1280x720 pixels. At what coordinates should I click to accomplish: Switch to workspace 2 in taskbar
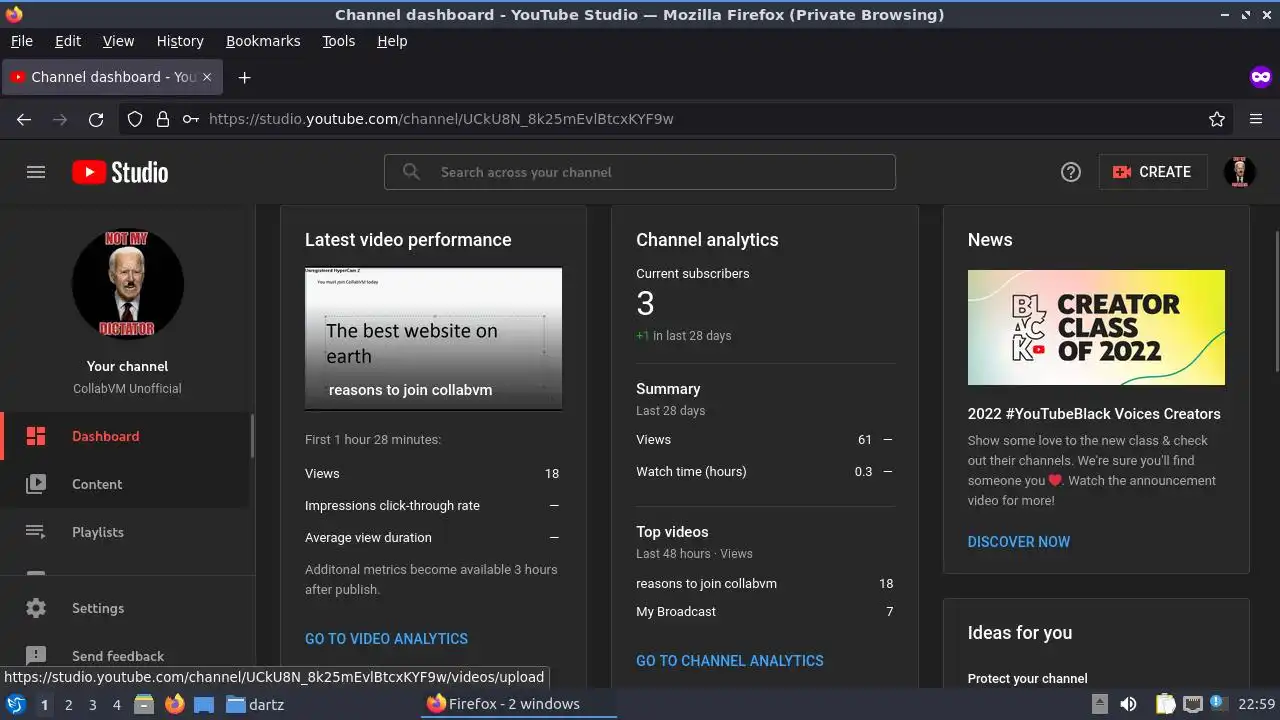coord(68,704)
